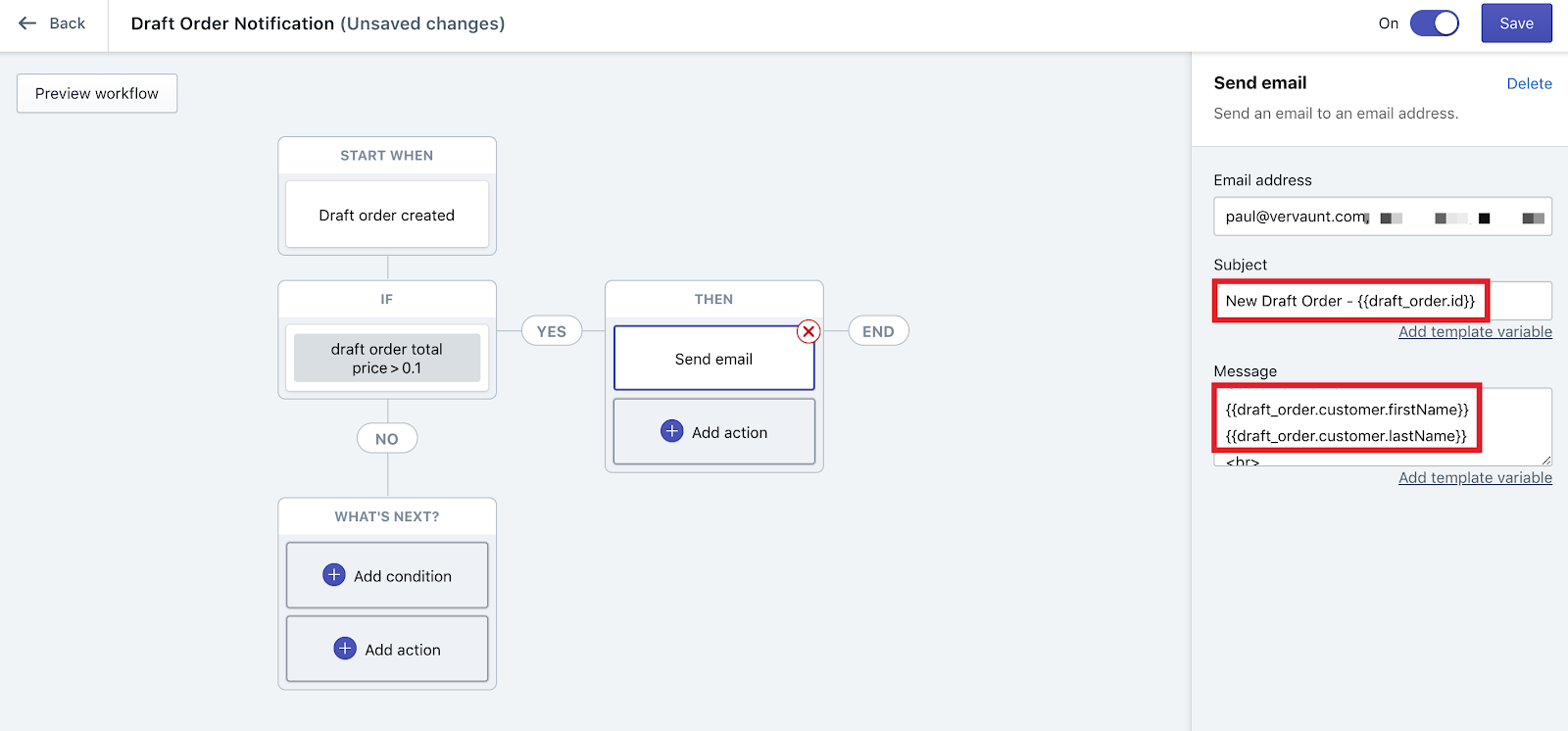Delete the Send email action
This screenshot has height=731, width=1568.
pyautogui.click(x=1529, y=84)
